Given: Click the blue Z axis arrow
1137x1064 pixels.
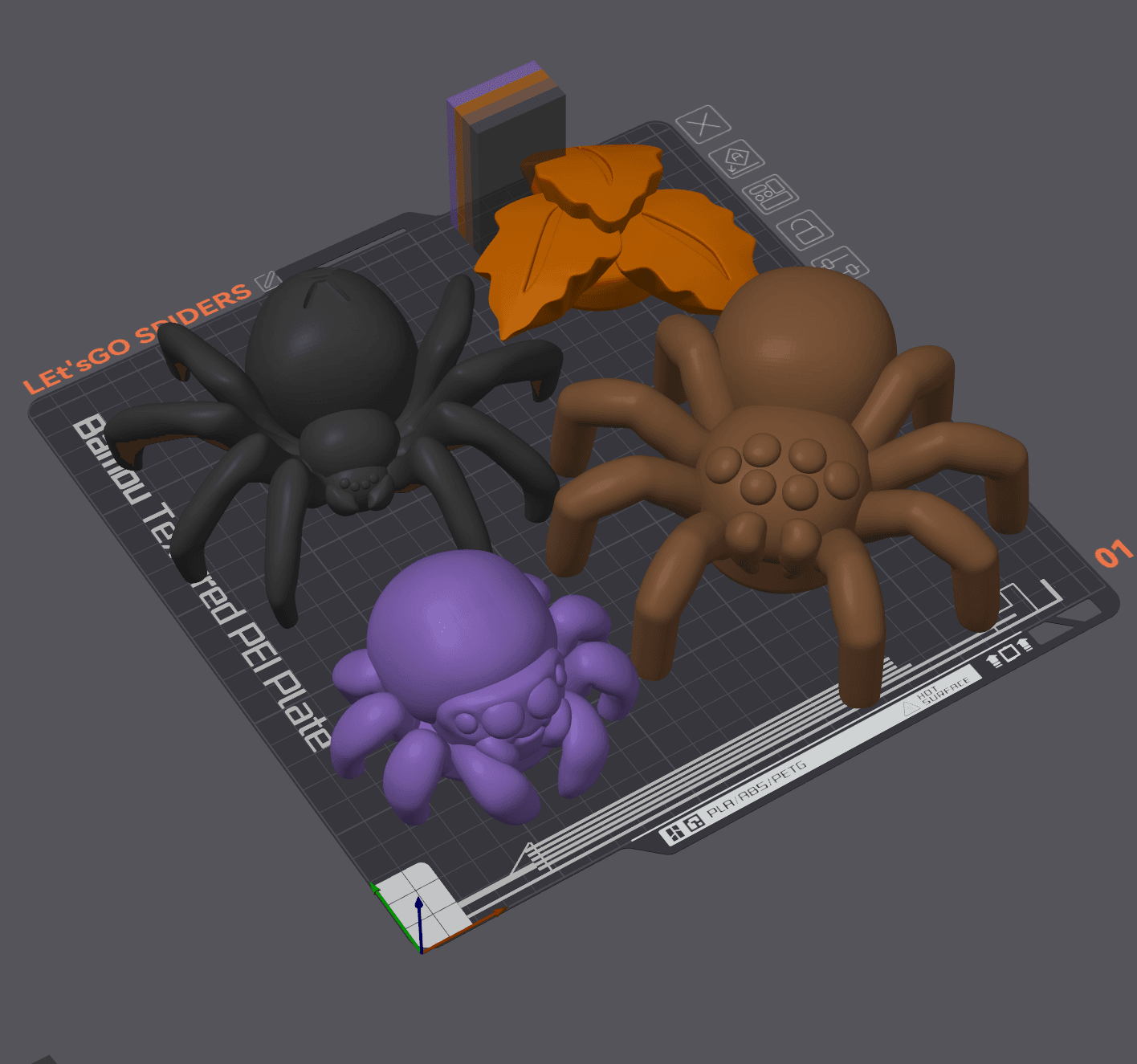Looking at the screenshot, I should coord(419,923).
